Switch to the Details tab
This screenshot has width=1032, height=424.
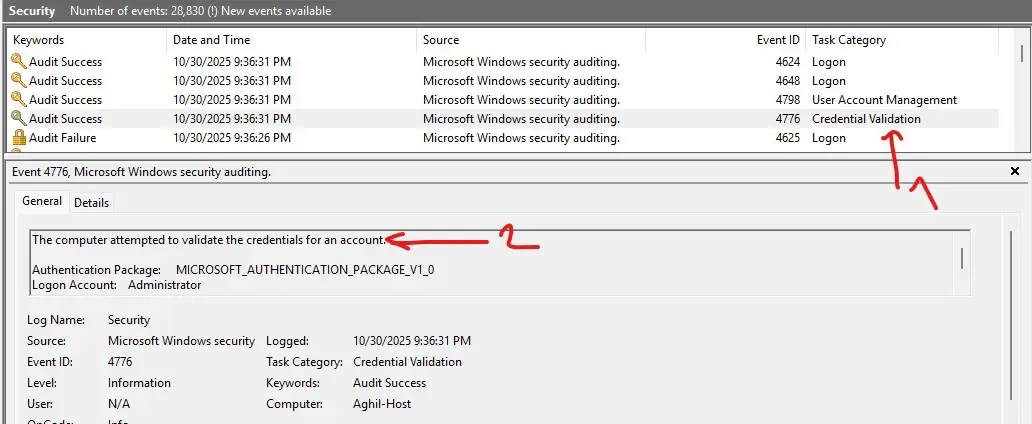(x=91, y=202)
